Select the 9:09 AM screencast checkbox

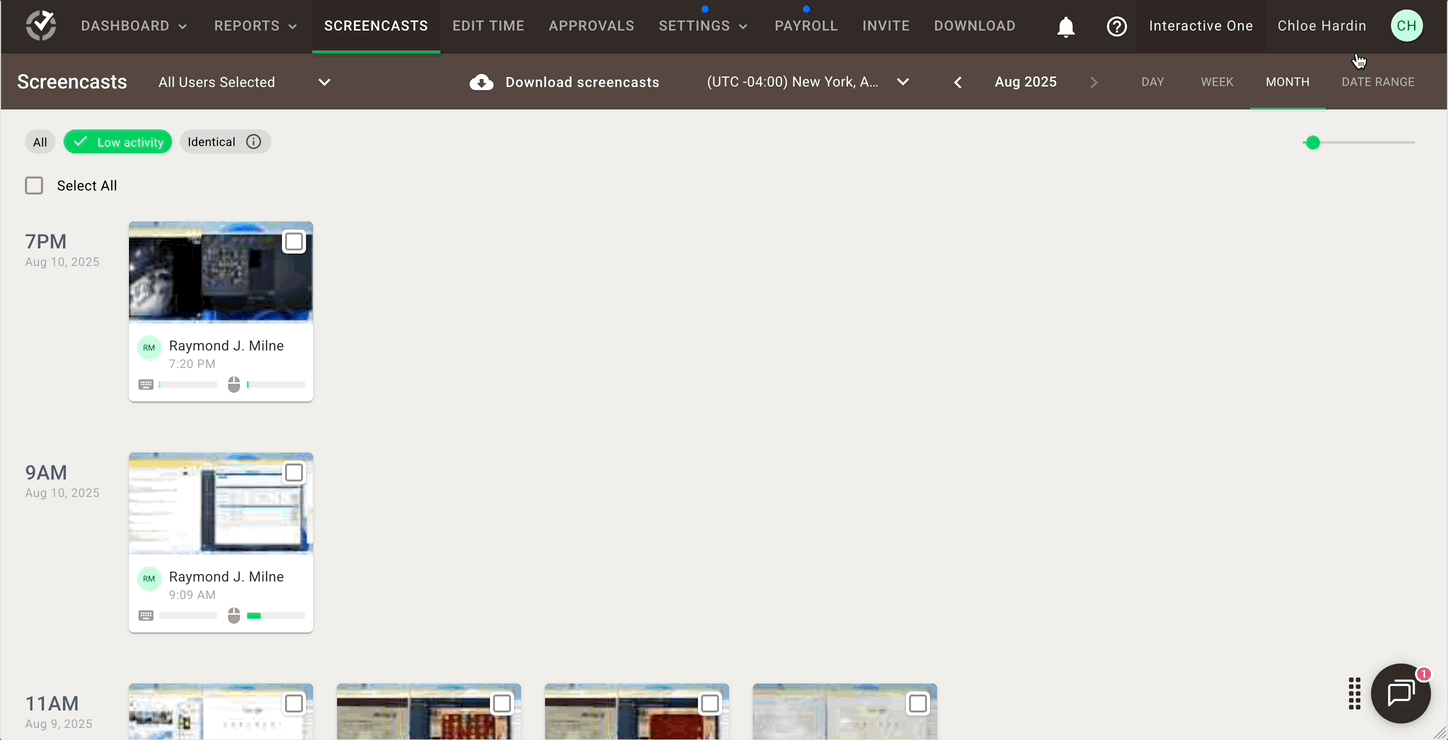point(293,473)
